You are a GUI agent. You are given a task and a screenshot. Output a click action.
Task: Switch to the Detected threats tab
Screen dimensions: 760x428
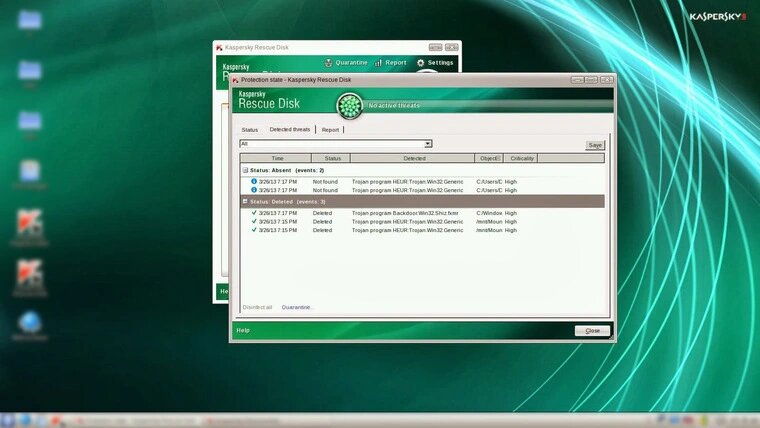[x=289, y=129]
